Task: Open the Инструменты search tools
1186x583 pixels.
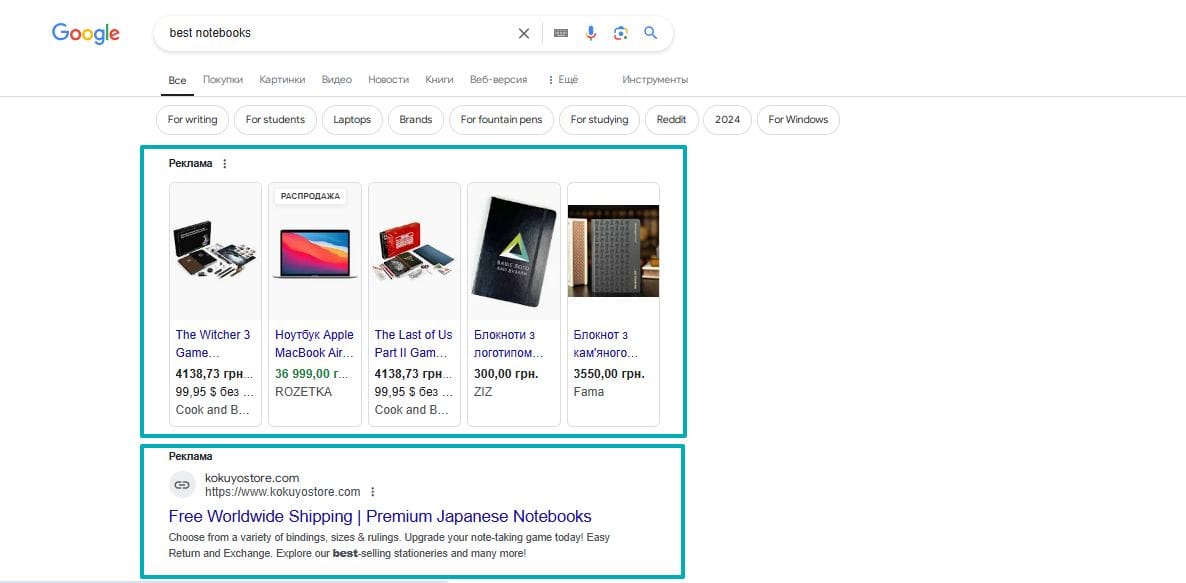Action: point(655,79)
